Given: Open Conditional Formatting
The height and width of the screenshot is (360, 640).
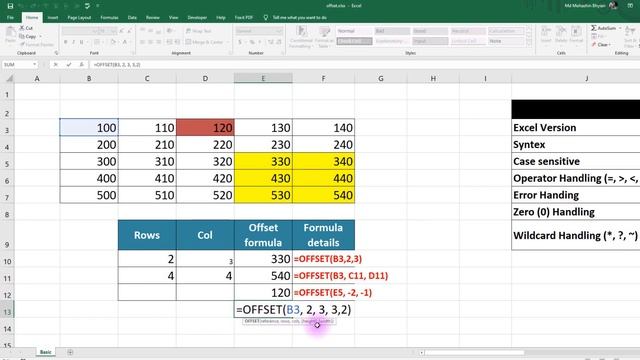Looking at the screenshot, I should 301,37.
